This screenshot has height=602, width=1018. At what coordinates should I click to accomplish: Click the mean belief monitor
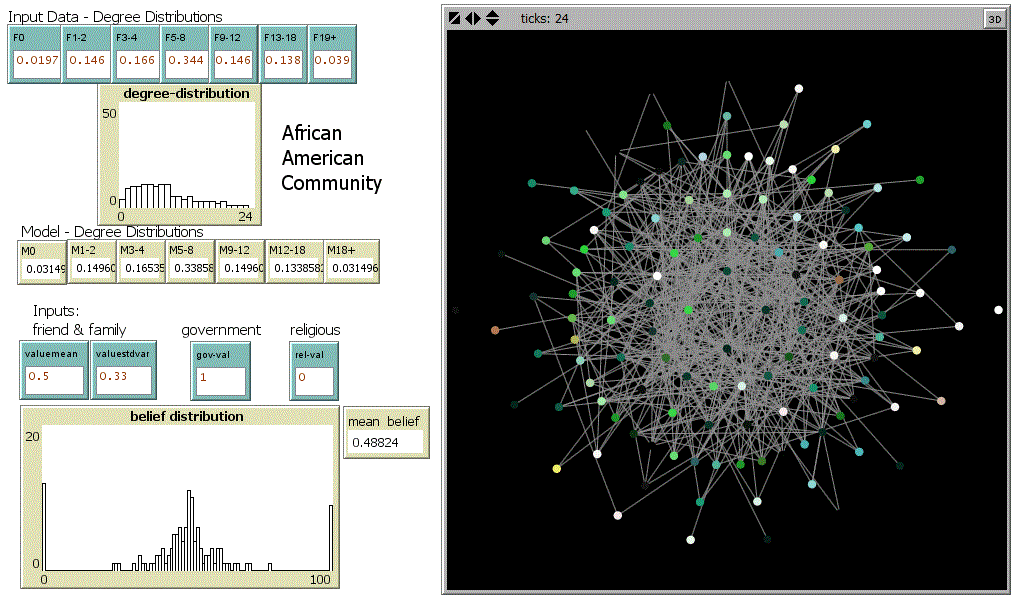[x=385, y=441]
